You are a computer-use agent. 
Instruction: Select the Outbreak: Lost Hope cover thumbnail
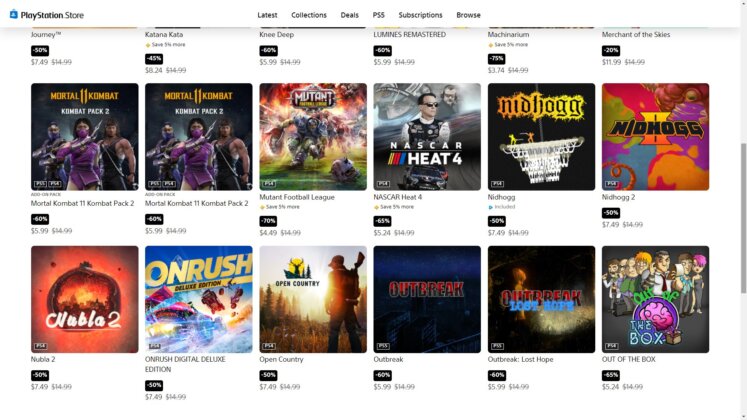[541, 300]
